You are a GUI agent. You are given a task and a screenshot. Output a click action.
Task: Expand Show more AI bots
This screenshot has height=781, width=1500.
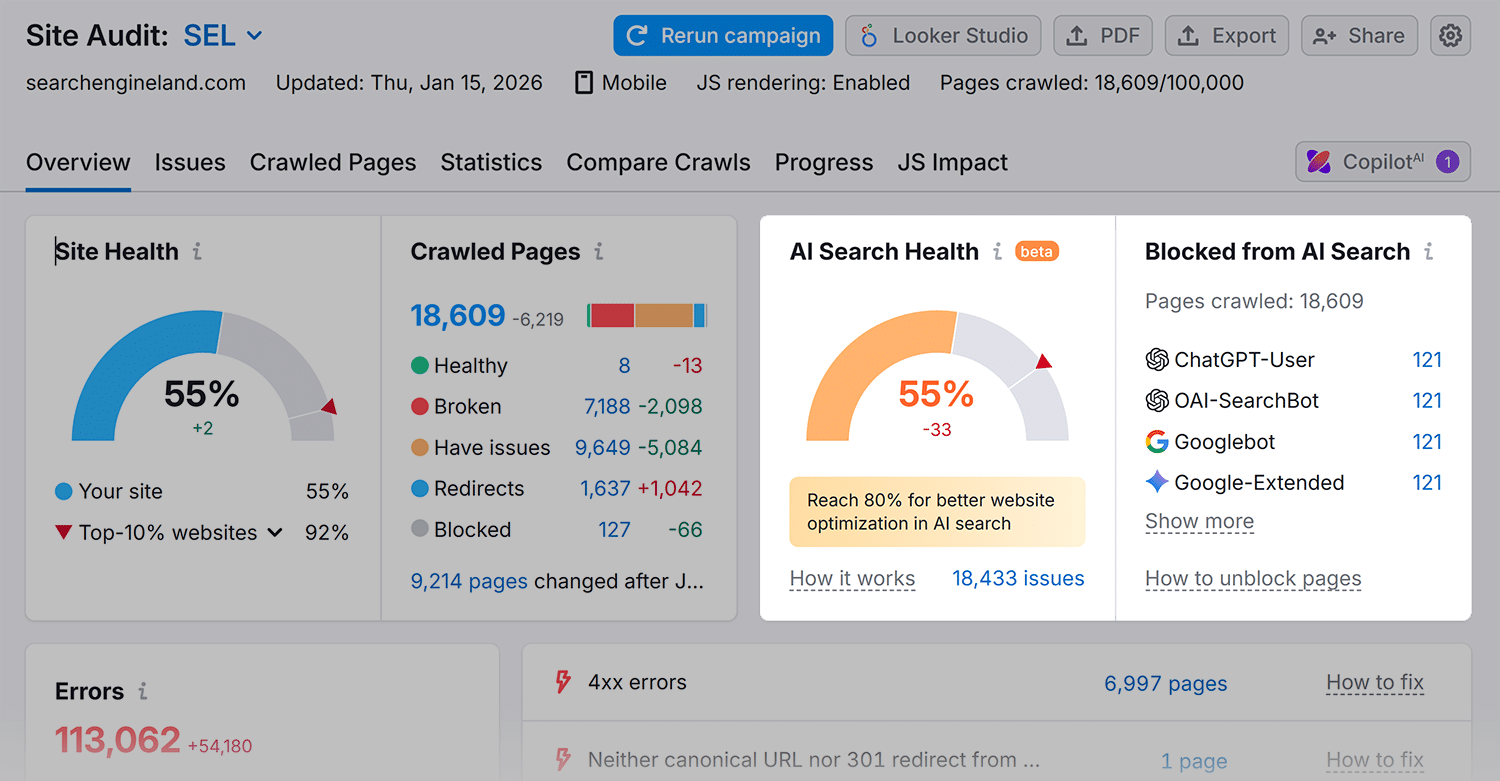tap(1199, 521)
